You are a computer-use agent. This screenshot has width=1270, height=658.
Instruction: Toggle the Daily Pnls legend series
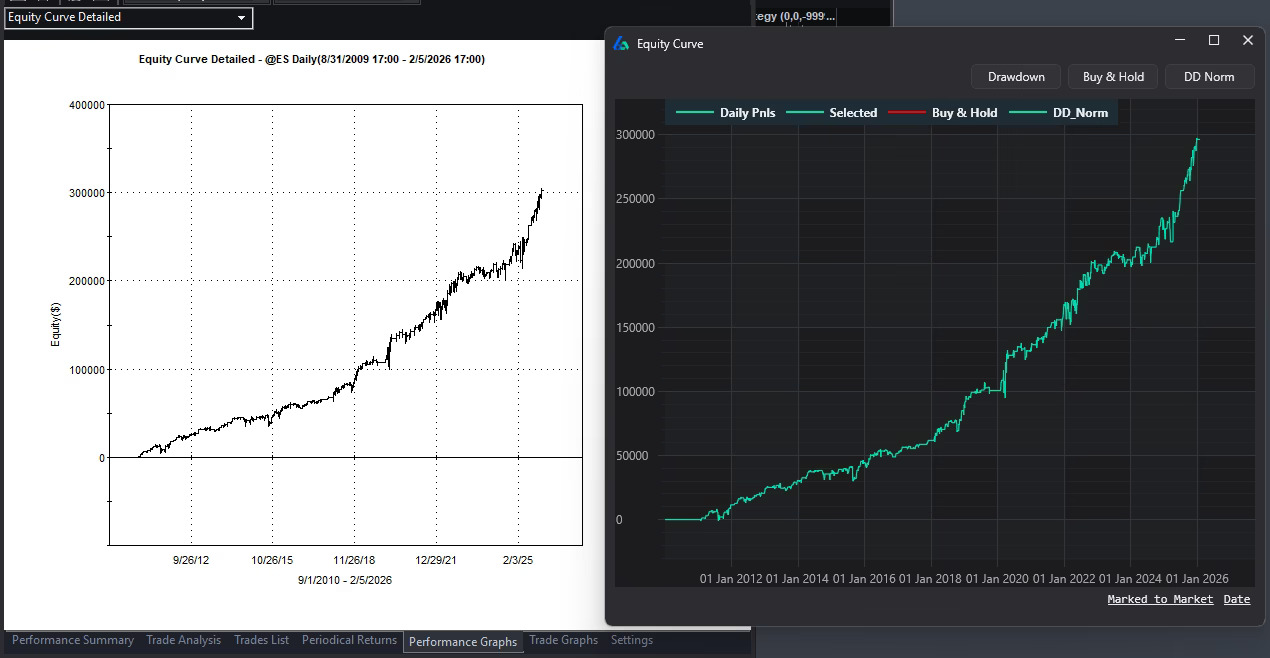tap(726, 113)
